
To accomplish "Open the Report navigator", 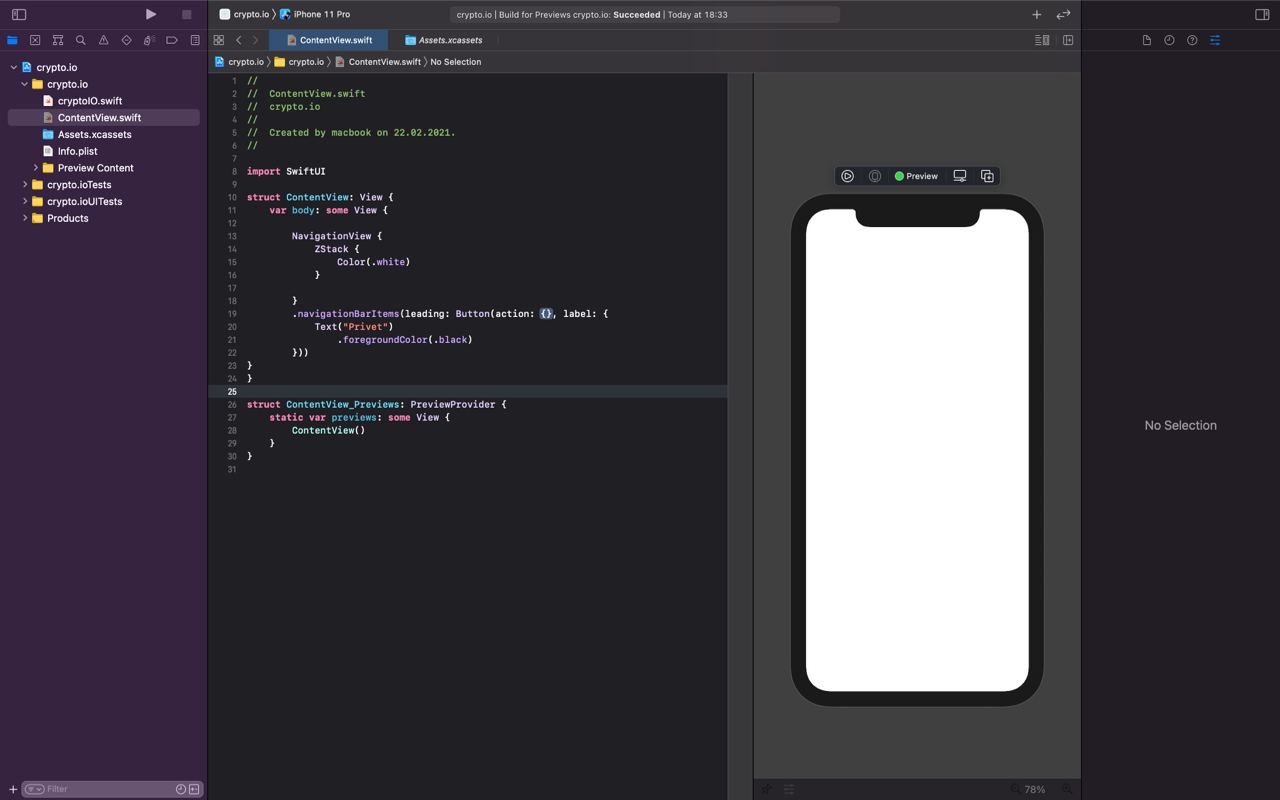I will [195, 40].
